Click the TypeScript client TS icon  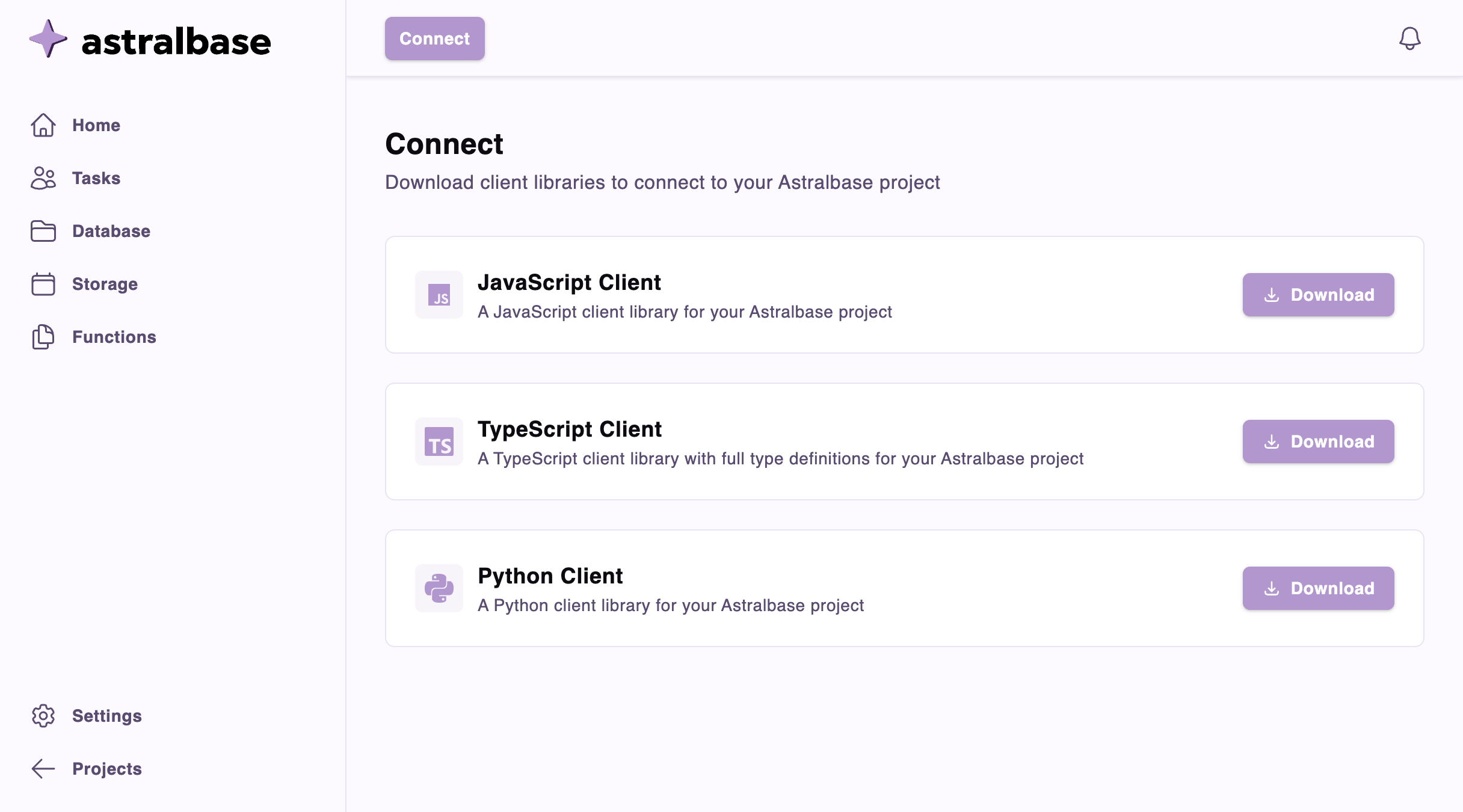[439, 441]
